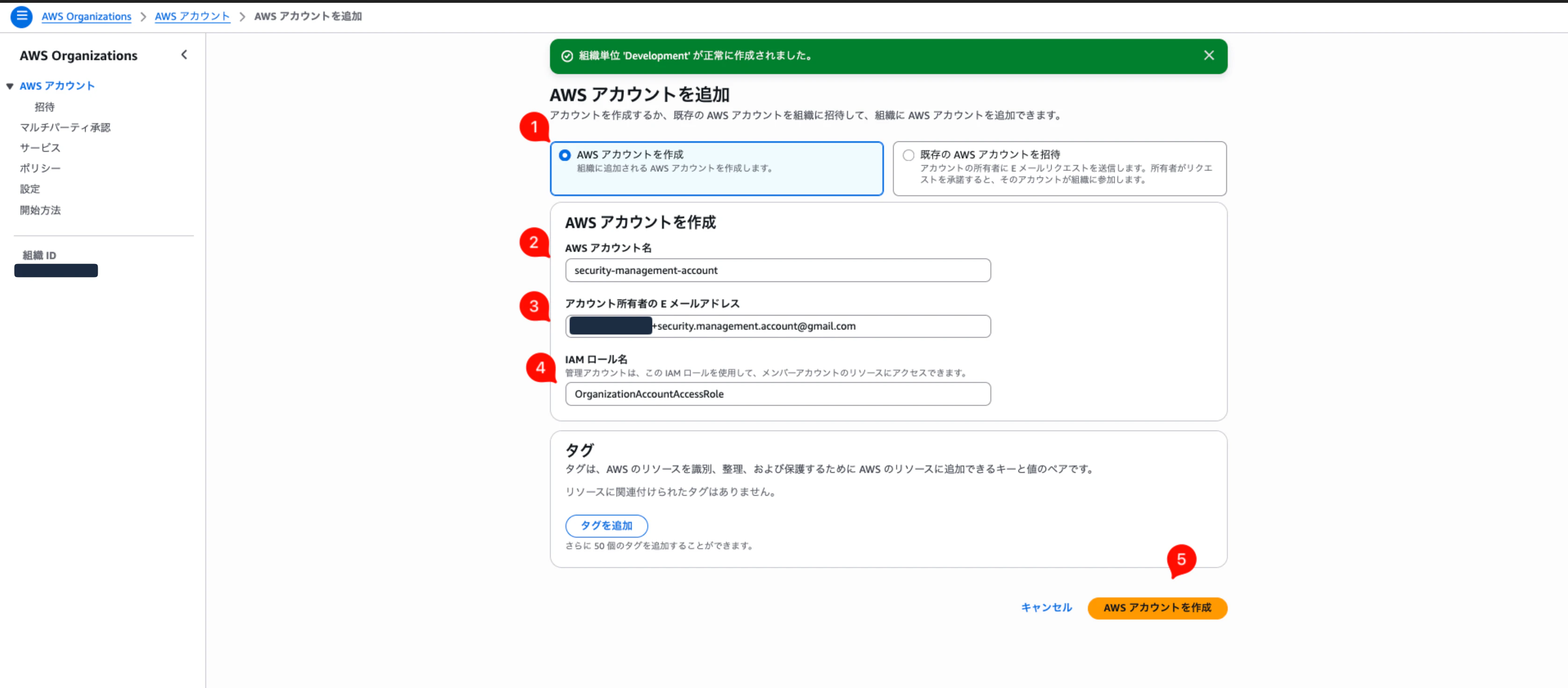Open the hamburger navigation menu
Image resolution: width=1568 pixels, height=688 pixels.
(22, 16)
